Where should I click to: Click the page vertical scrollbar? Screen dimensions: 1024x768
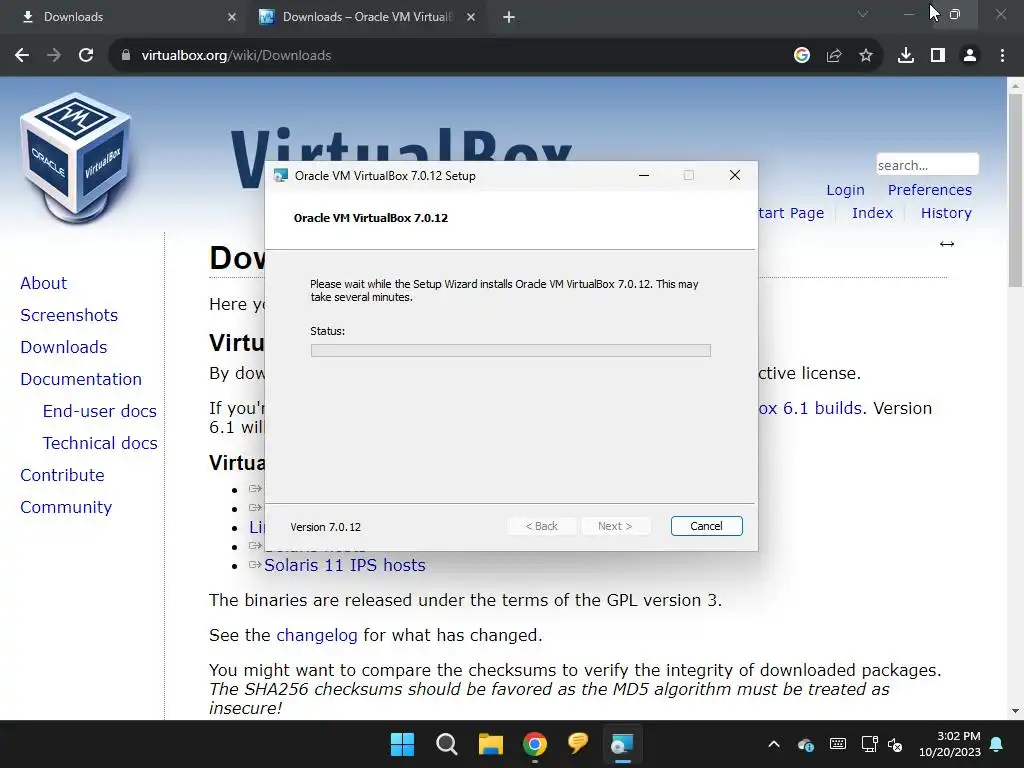1015,189
